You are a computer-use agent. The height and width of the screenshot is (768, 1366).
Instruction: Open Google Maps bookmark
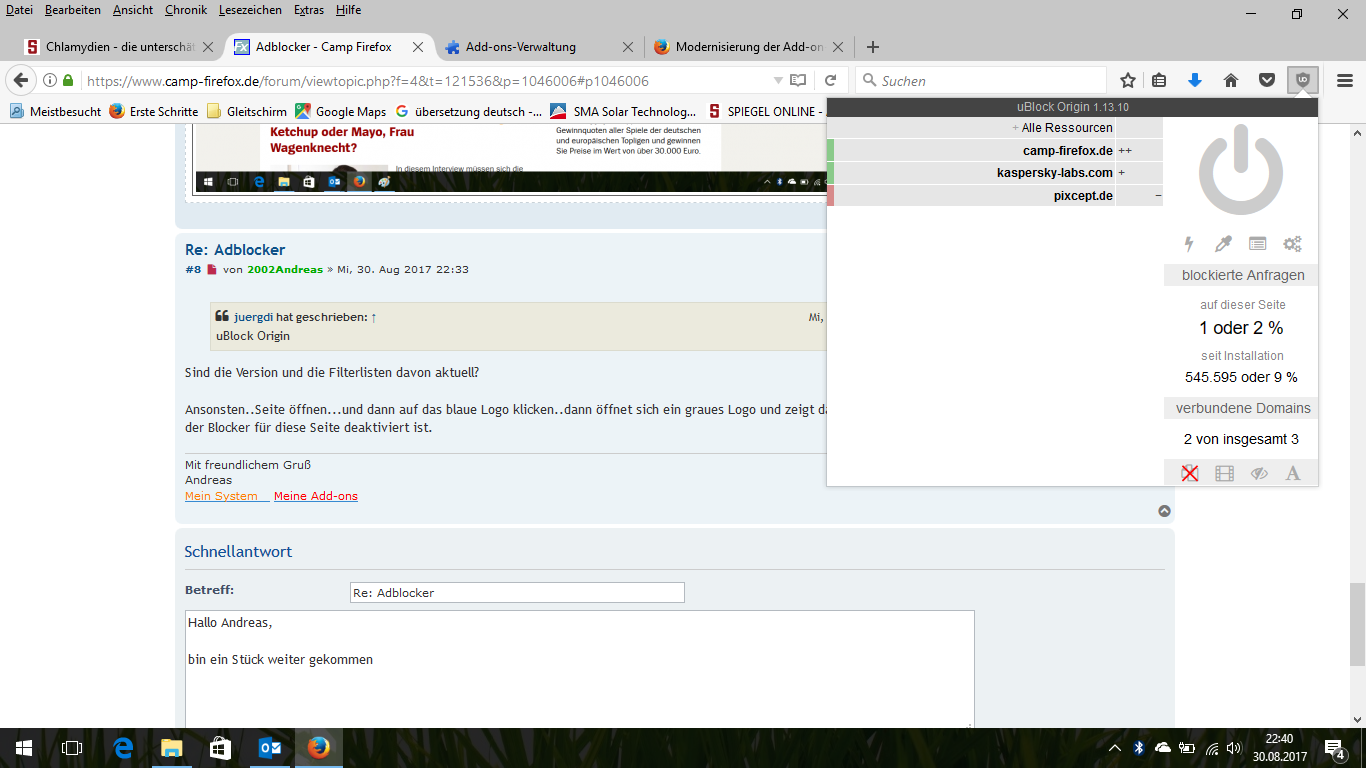pos(341,112)
